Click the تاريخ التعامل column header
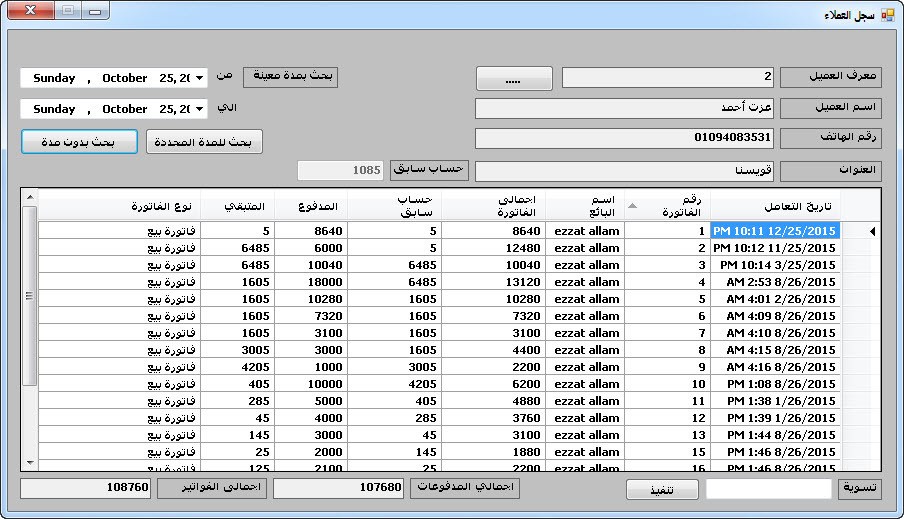 click(775, 206)
